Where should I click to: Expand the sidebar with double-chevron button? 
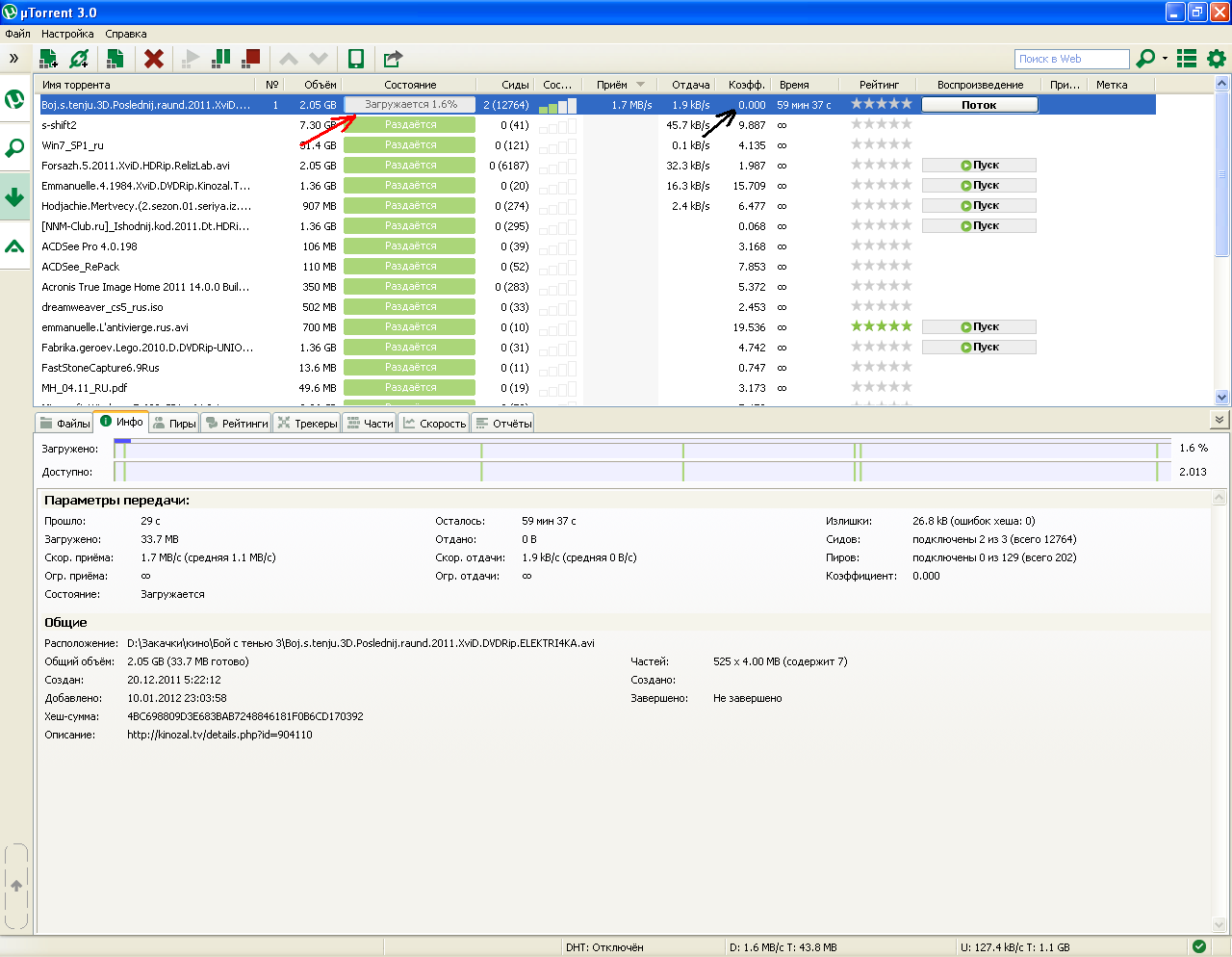pos(13,59)
